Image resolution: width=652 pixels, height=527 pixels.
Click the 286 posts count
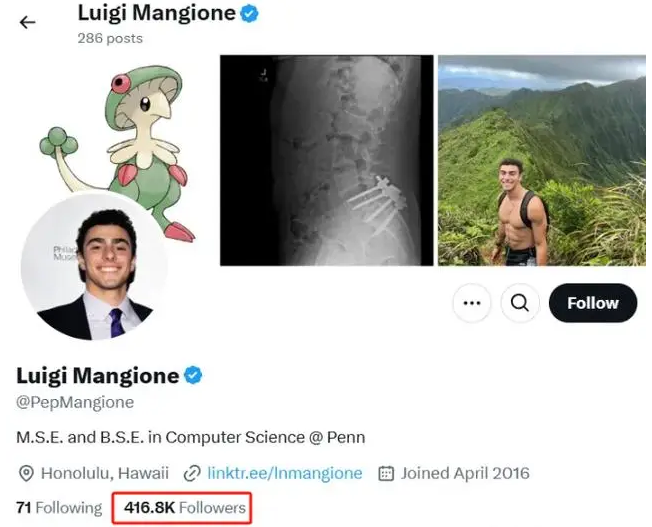(x=110, y=38)
